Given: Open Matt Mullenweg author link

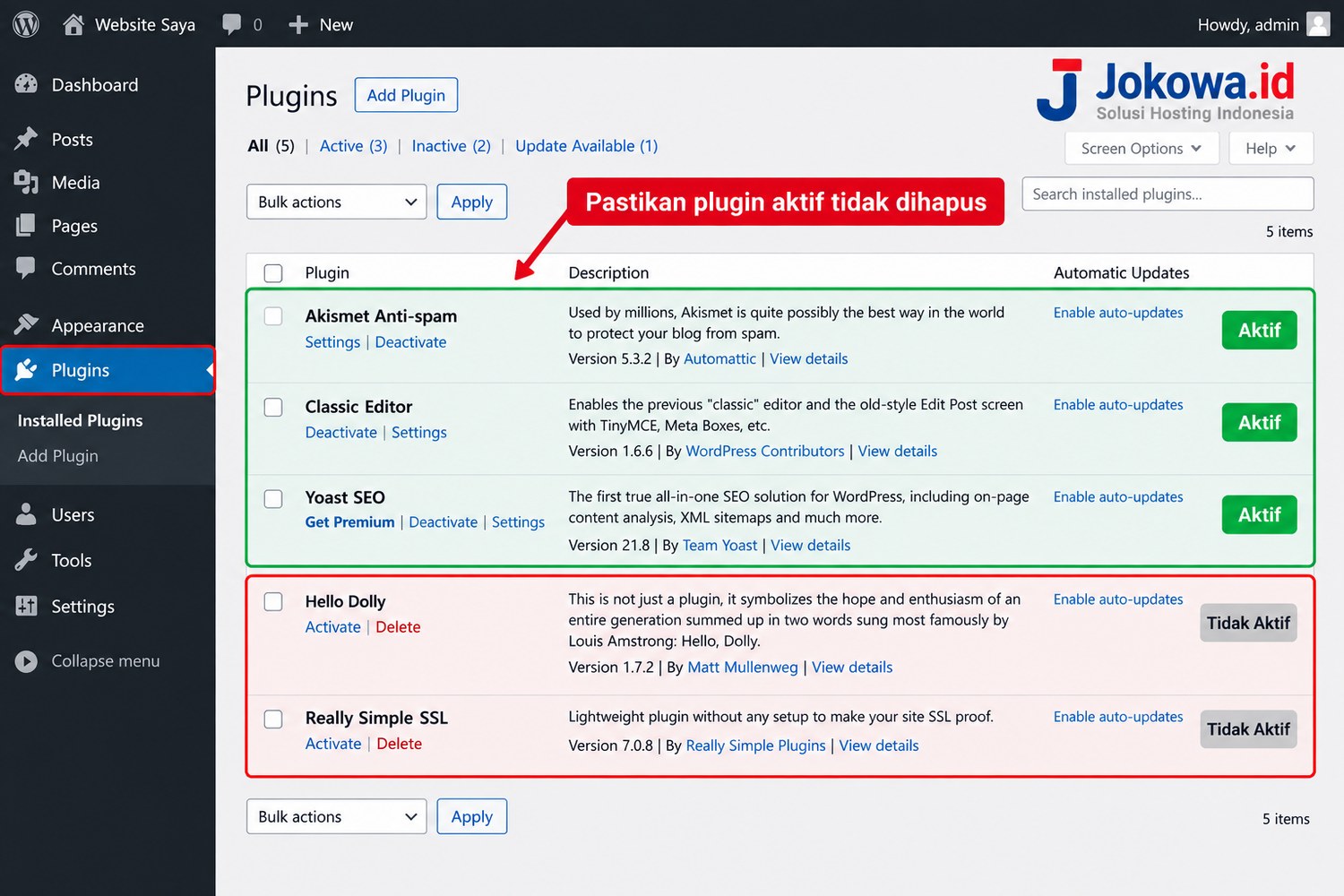Looking at the screenshot, I should point(743,668).
